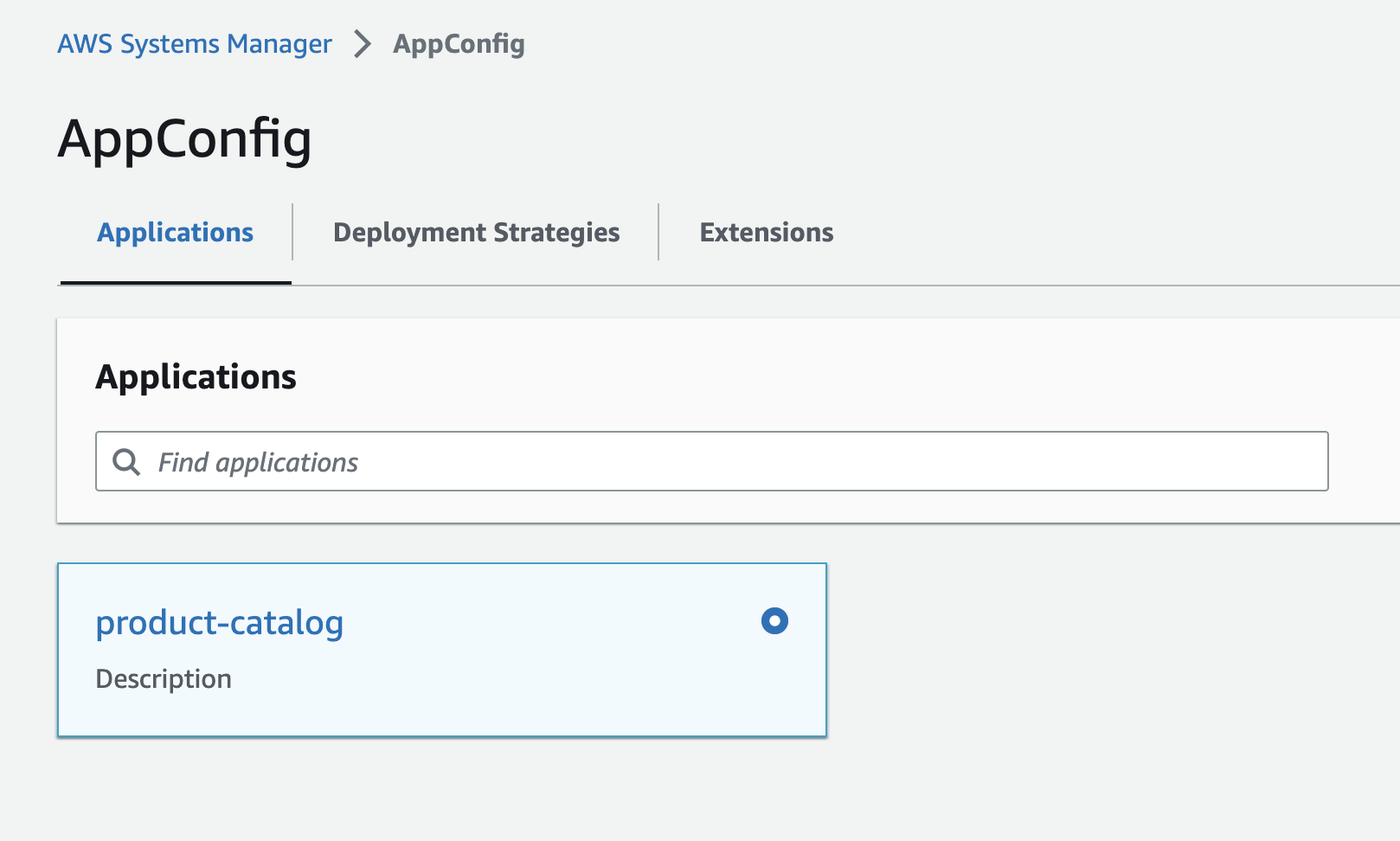This screenshot has width=1400, height=841.
Task: Switch to the Applications tab
Action: tap(175, 233)
